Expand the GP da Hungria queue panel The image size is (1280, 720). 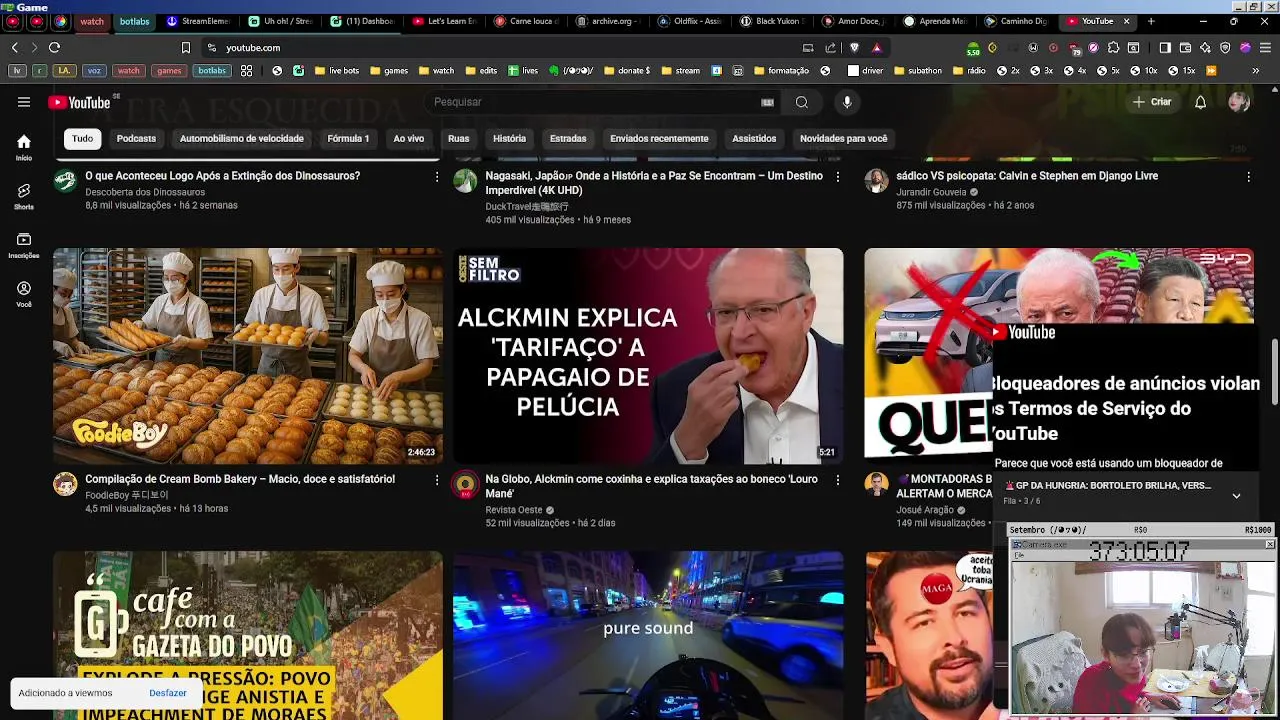(x=1236, y=495)
